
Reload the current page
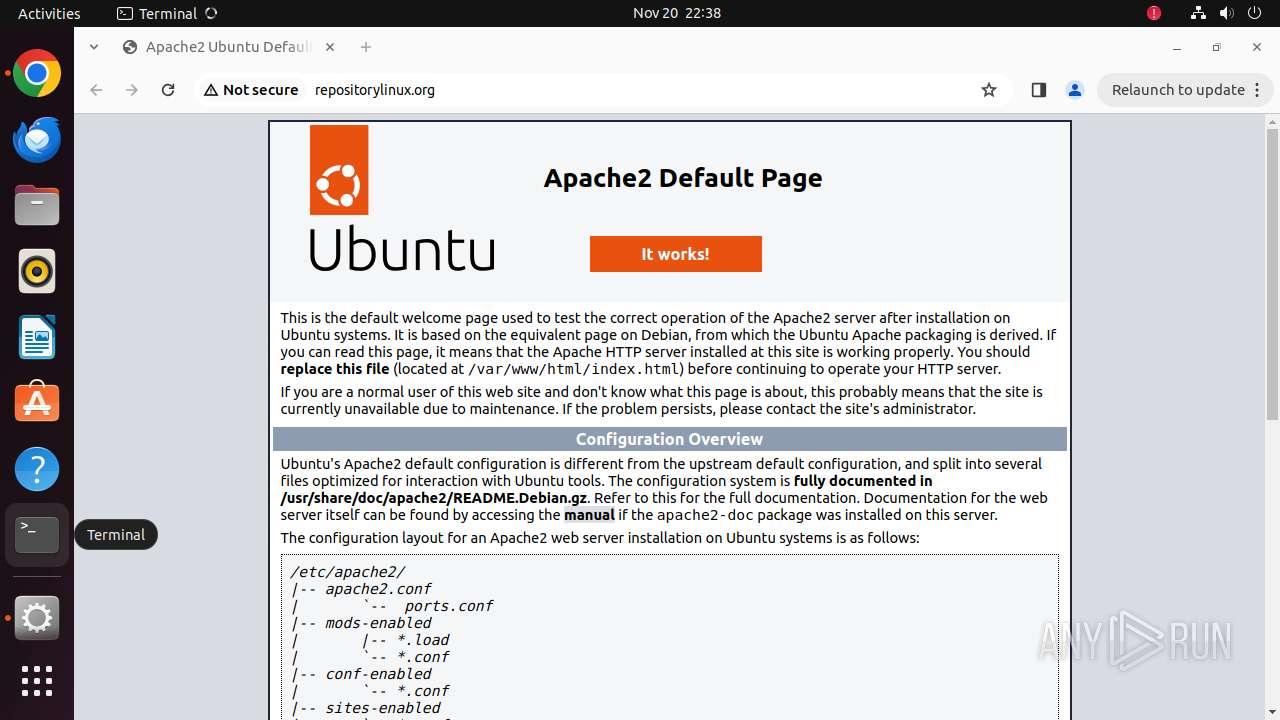[x=168, y=90]
